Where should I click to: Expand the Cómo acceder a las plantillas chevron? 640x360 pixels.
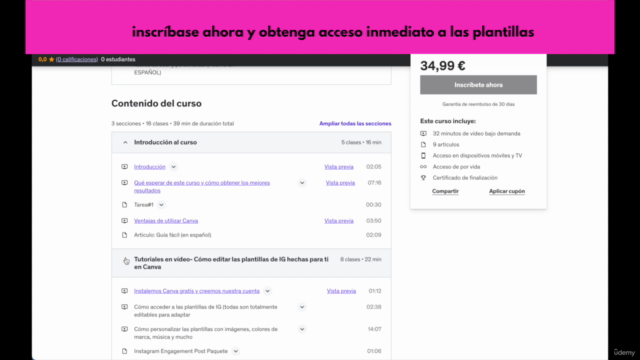tap(302, 307)
